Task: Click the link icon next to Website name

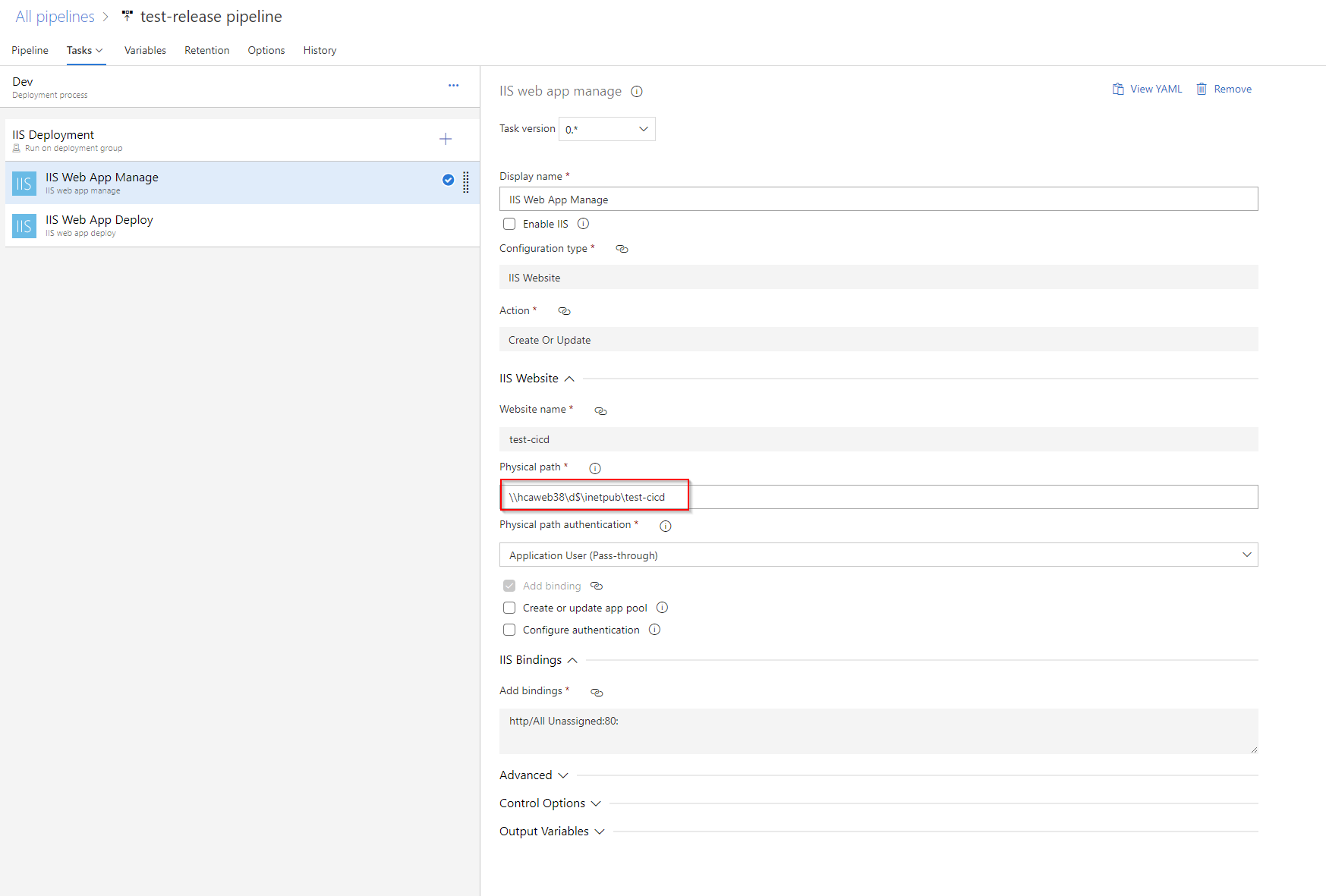Action: click(600, 411)
